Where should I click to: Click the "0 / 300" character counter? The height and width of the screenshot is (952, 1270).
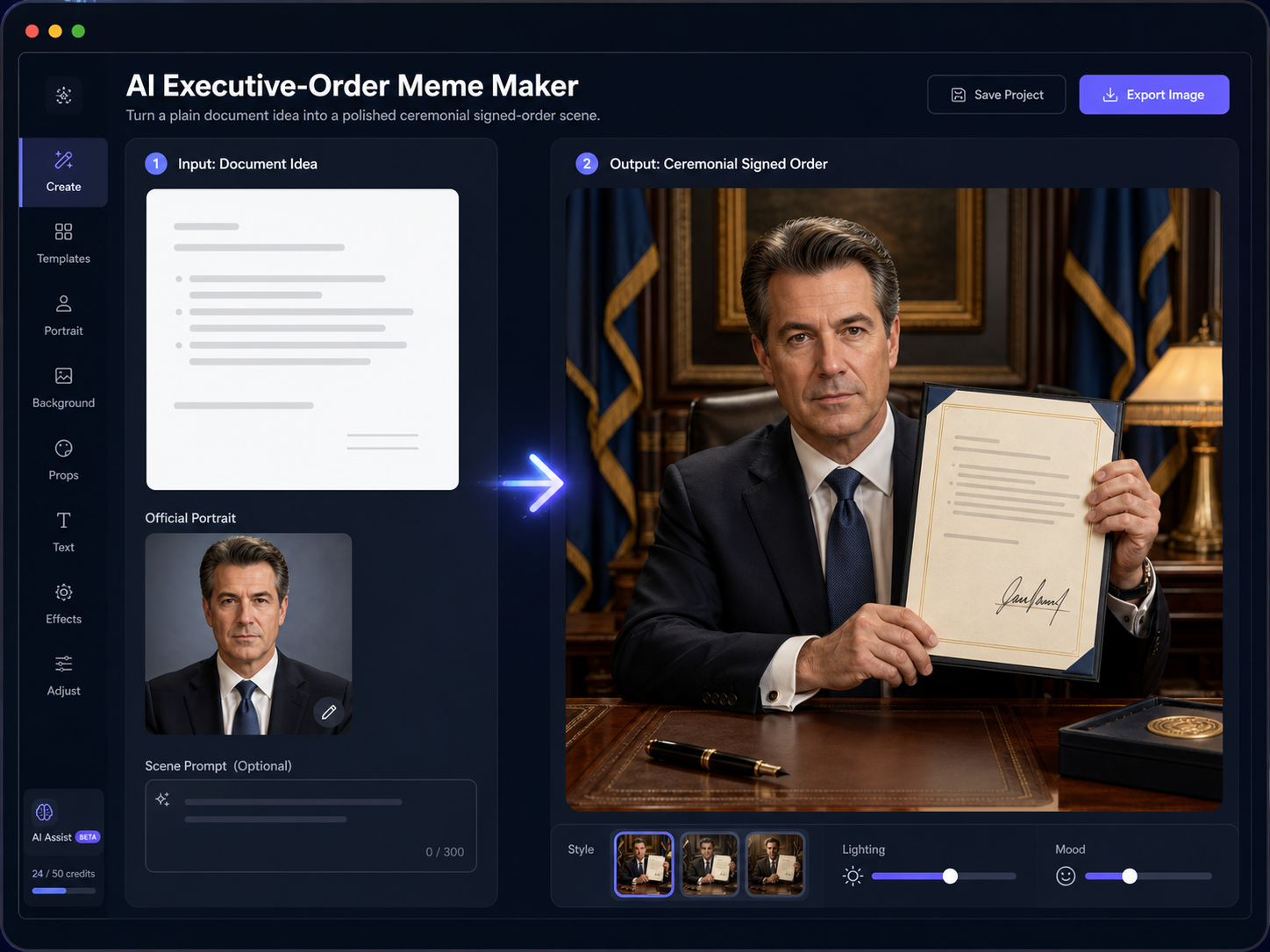click(445, 852)
